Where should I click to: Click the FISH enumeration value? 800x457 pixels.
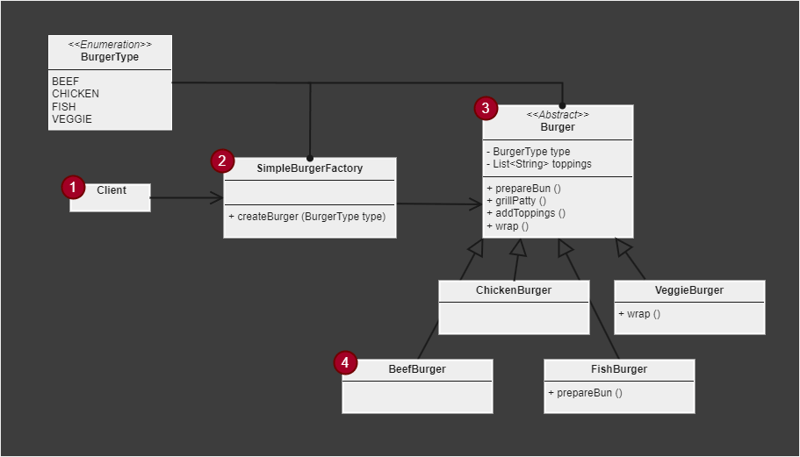[64, 106]
